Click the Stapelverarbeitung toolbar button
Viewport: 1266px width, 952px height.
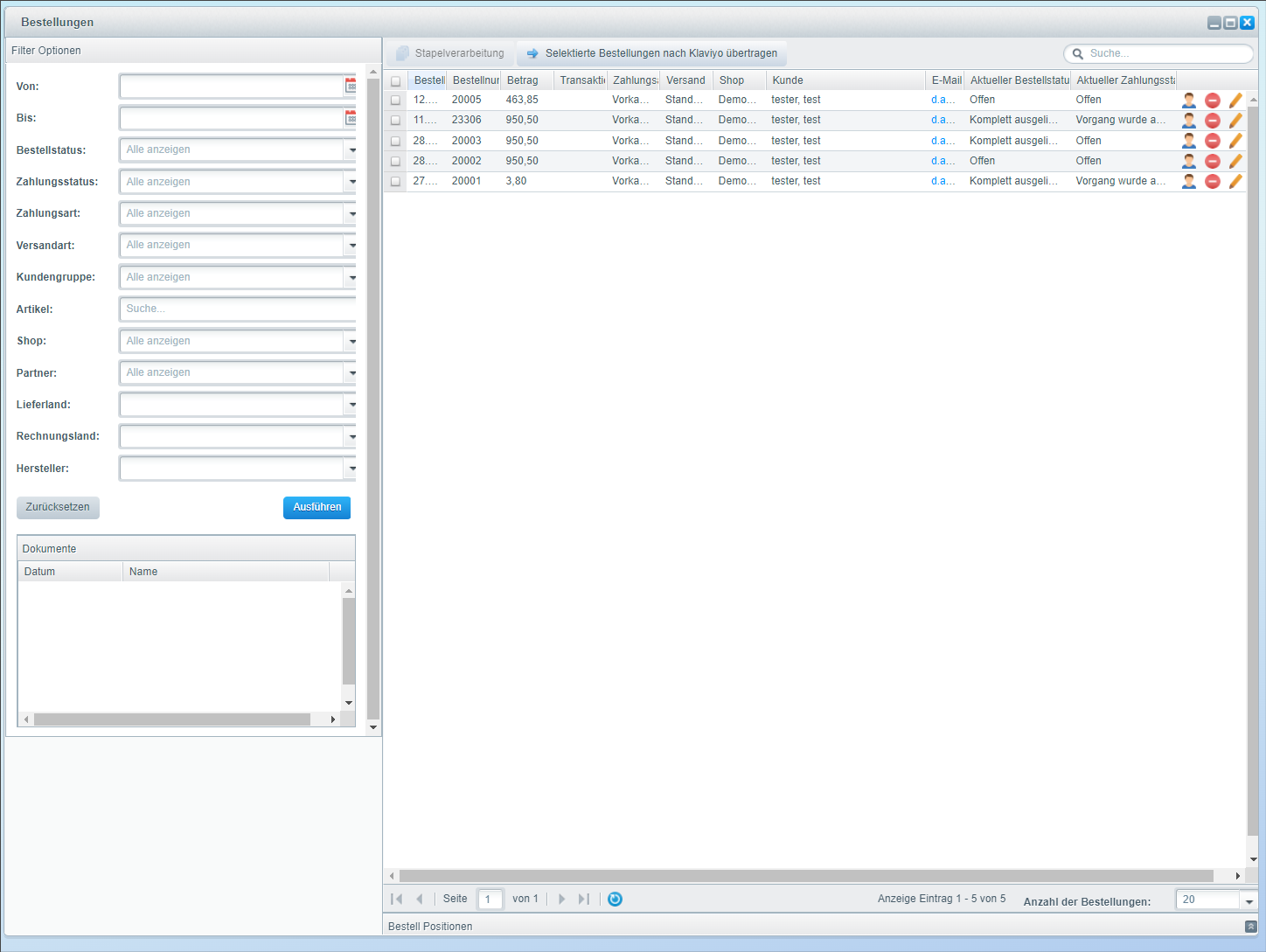point(450,53)
